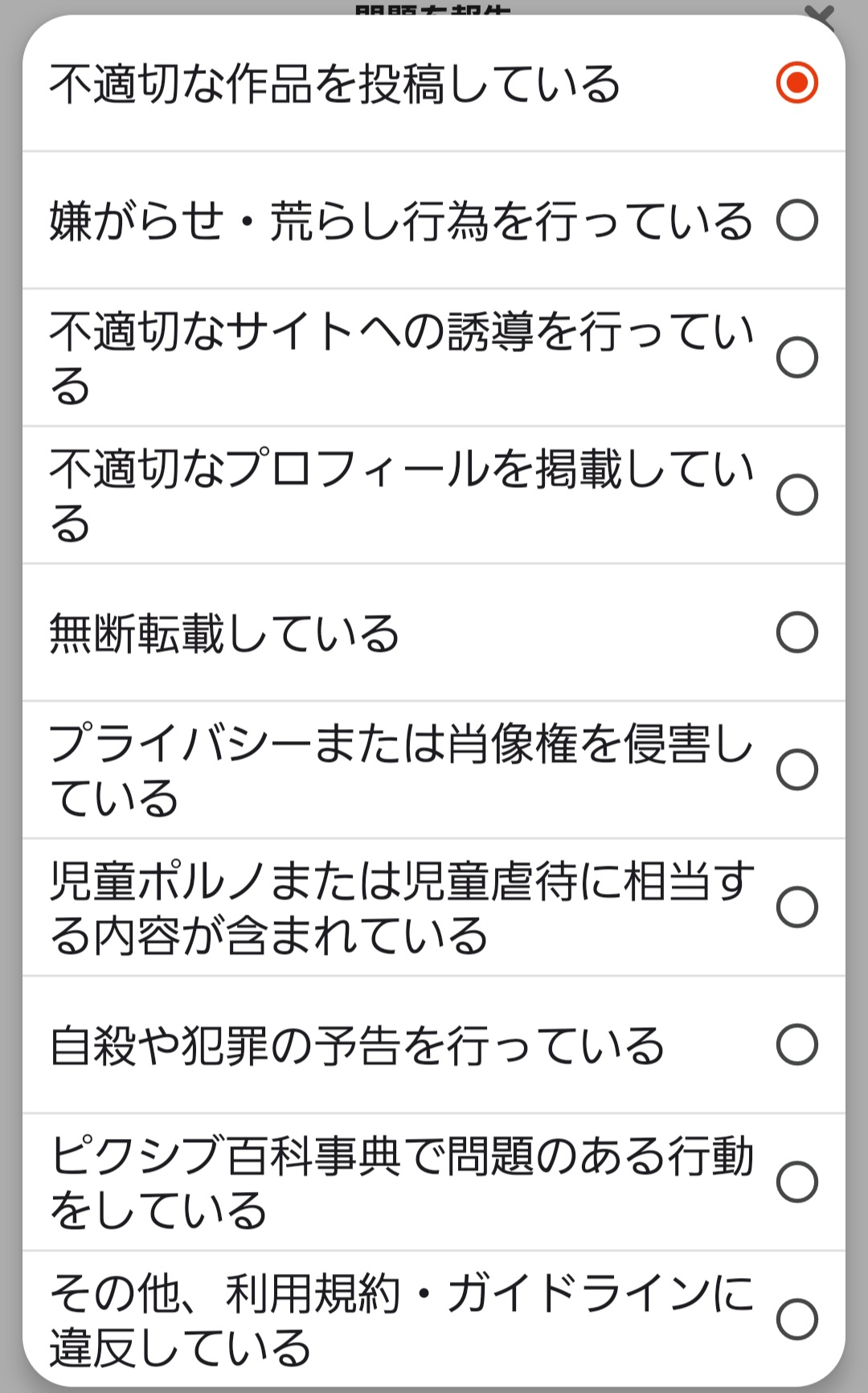Select the プライバシーまたは肖像権 radio button
This screenshot has width=868, height=1393.
(796, 770)
